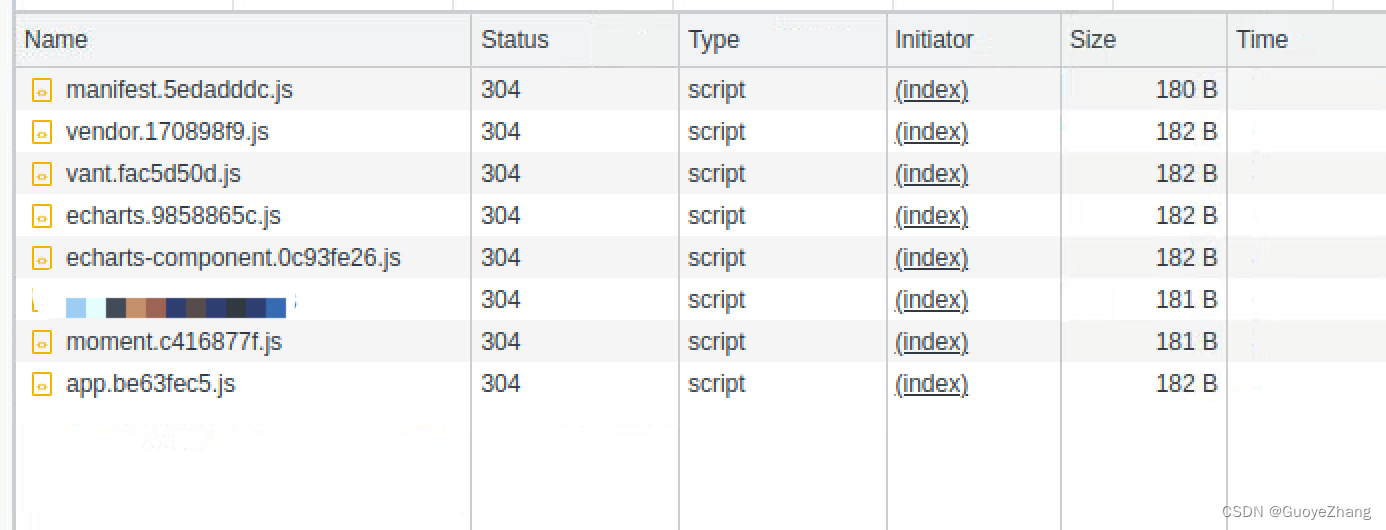The height and width of the screenshot is (530, 1386).
Task: Click the 304 status of manifest.5edadddc.js
Action: coord(501,90)
